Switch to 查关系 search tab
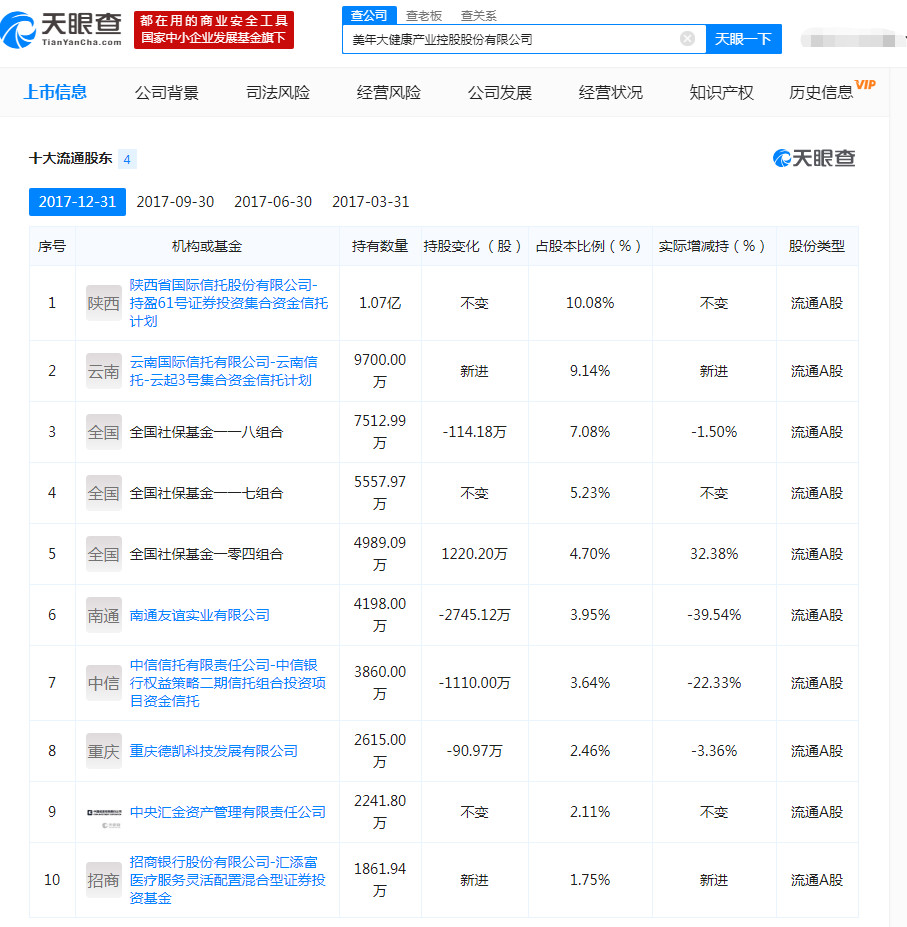907x927 pixels. click(x=478, y=16)
